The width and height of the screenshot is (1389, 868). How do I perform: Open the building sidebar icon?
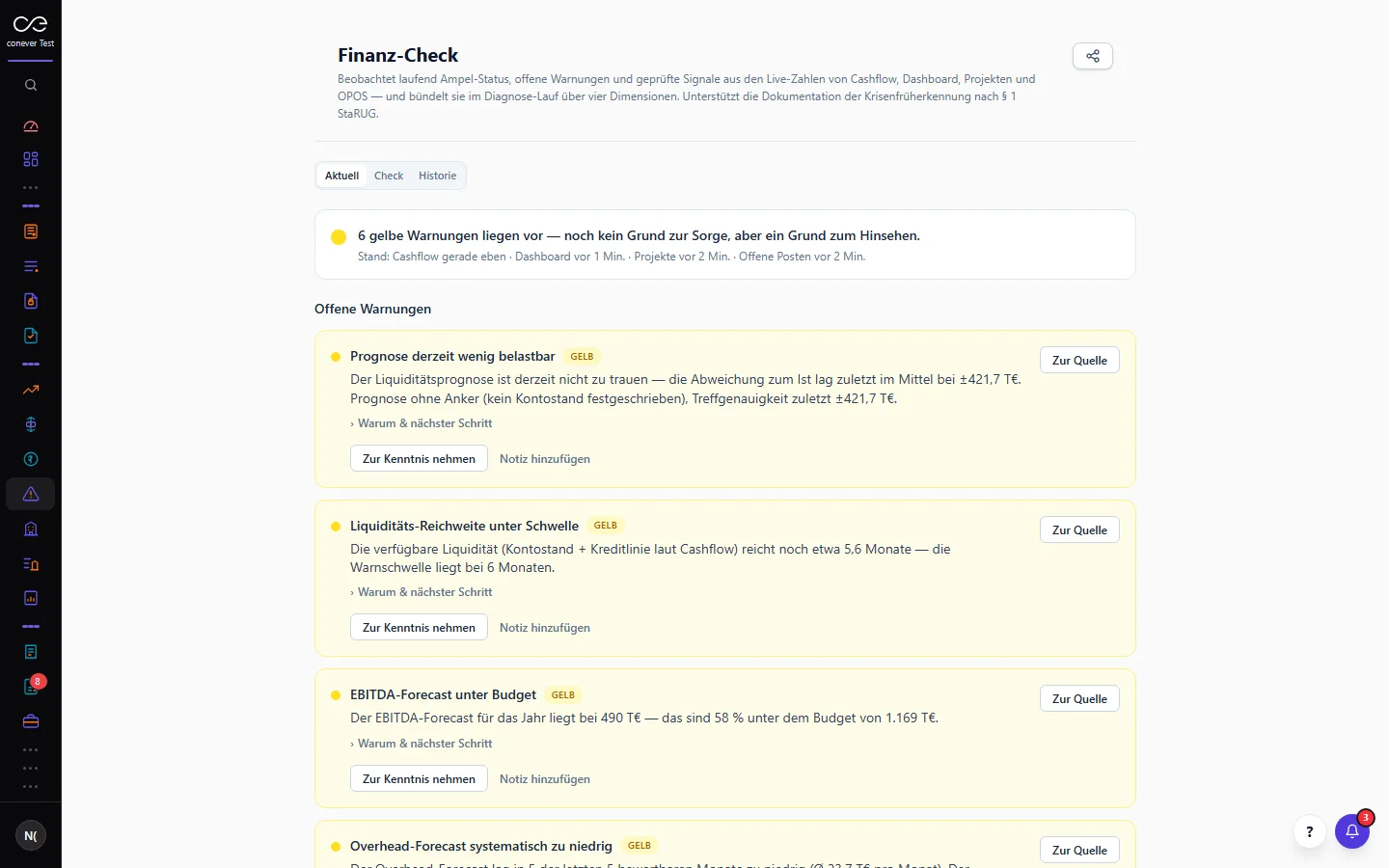point(31,529)
